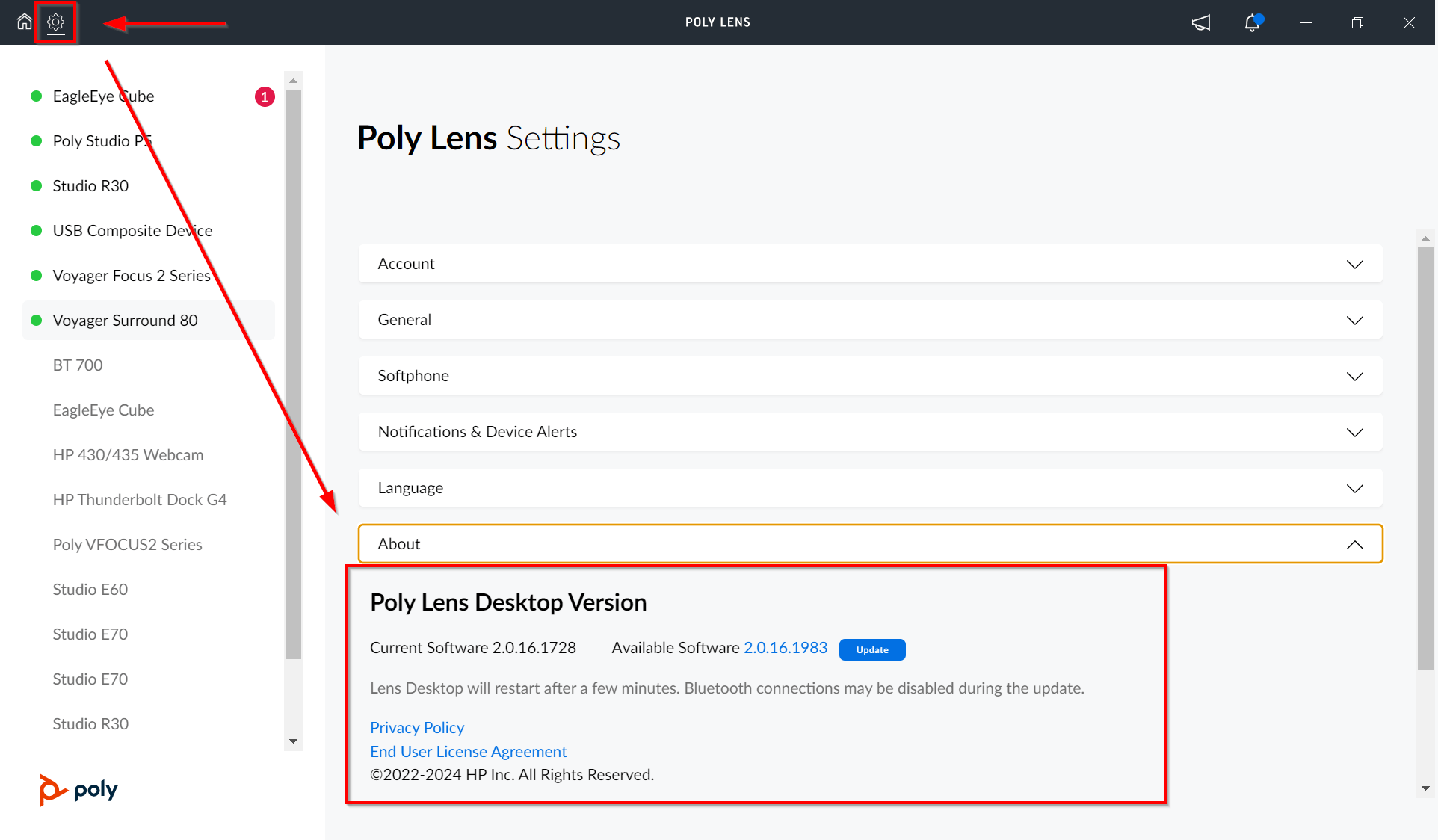The height and width of the screenshot is (840, 1438).
Task: Expand the General settings section
Action: coord(869,319)
